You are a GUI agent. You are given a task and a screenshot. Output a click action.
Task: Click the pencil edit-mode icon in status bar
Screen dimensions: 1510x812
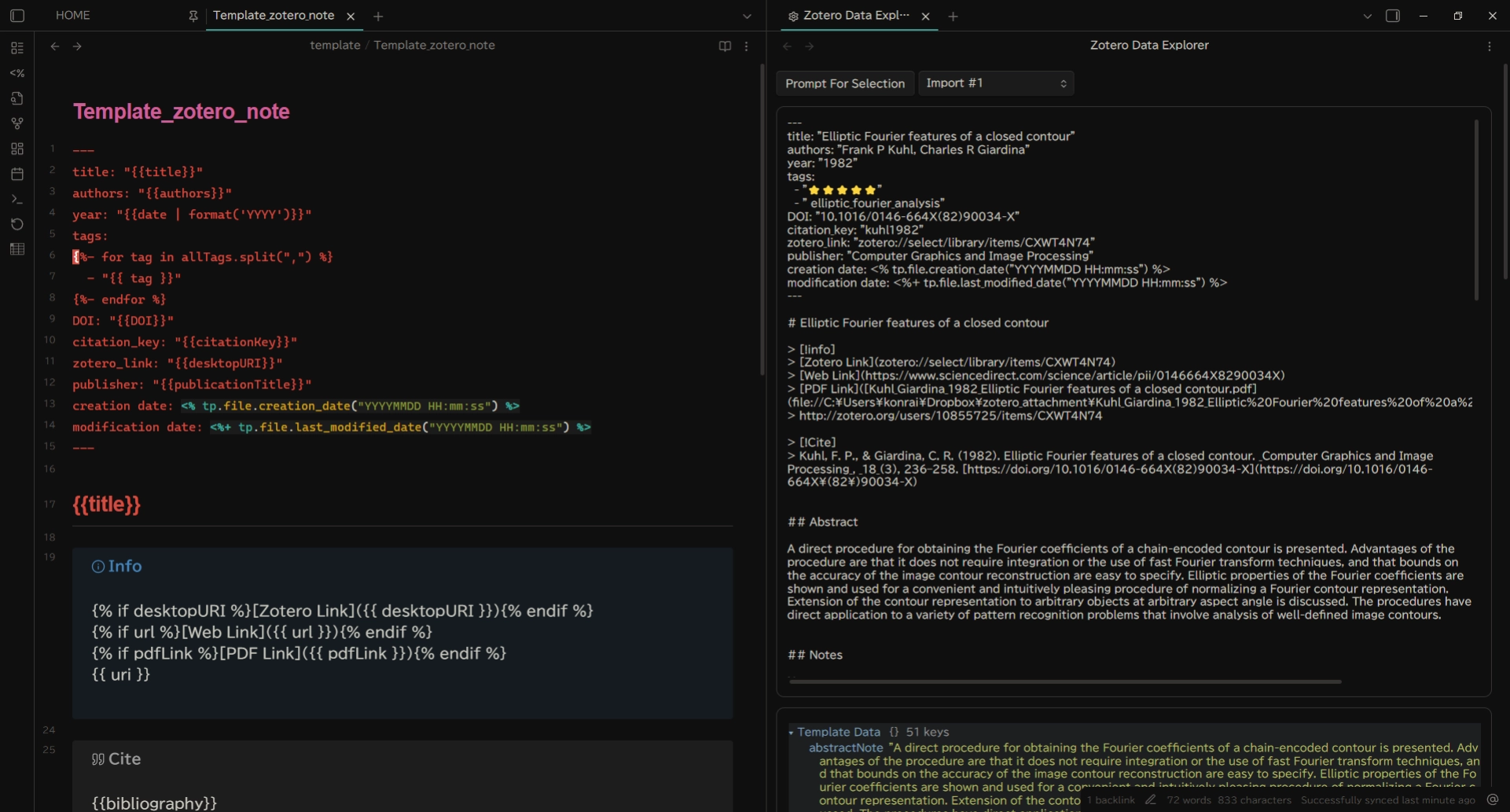(x=1151, y=800)
